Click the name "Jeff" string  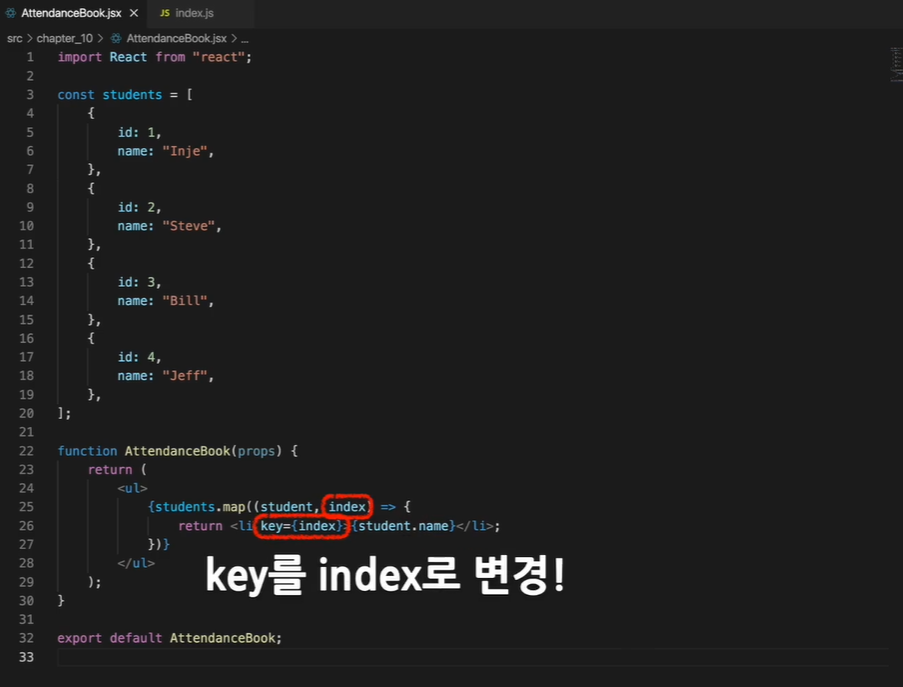185,375
